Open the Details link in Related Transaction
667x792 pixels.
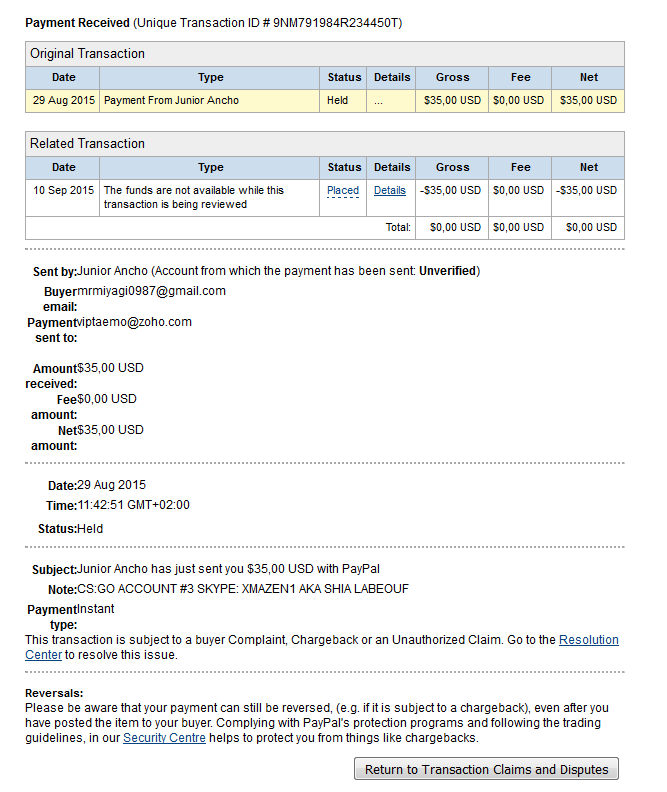tap(390, 190)
